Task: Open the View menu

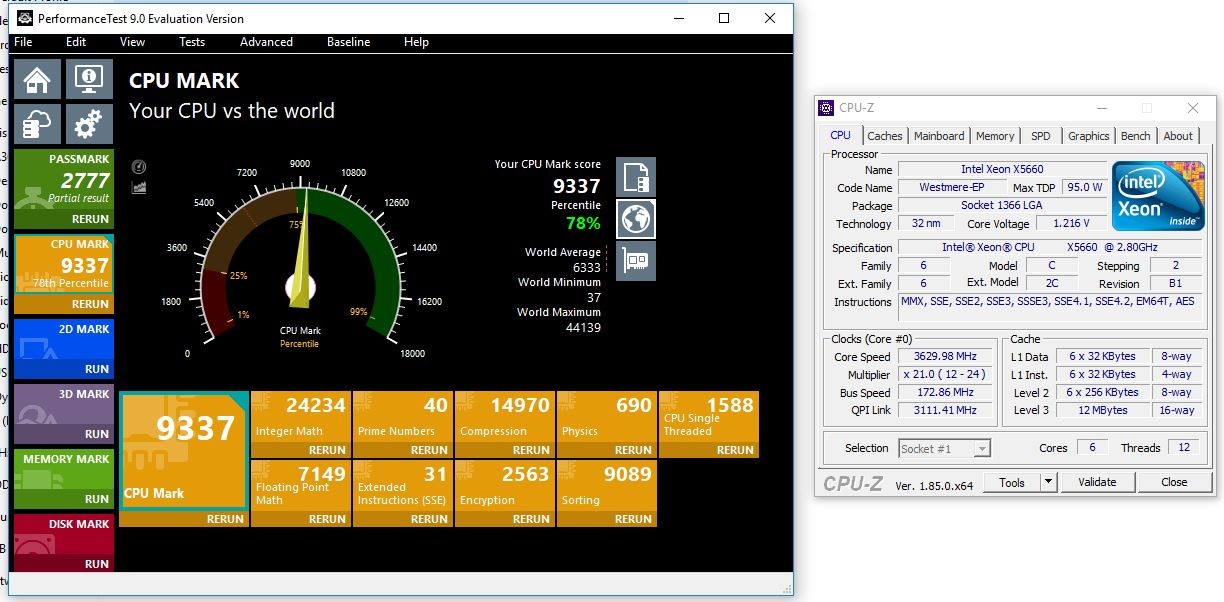Action: click(133, 42)
